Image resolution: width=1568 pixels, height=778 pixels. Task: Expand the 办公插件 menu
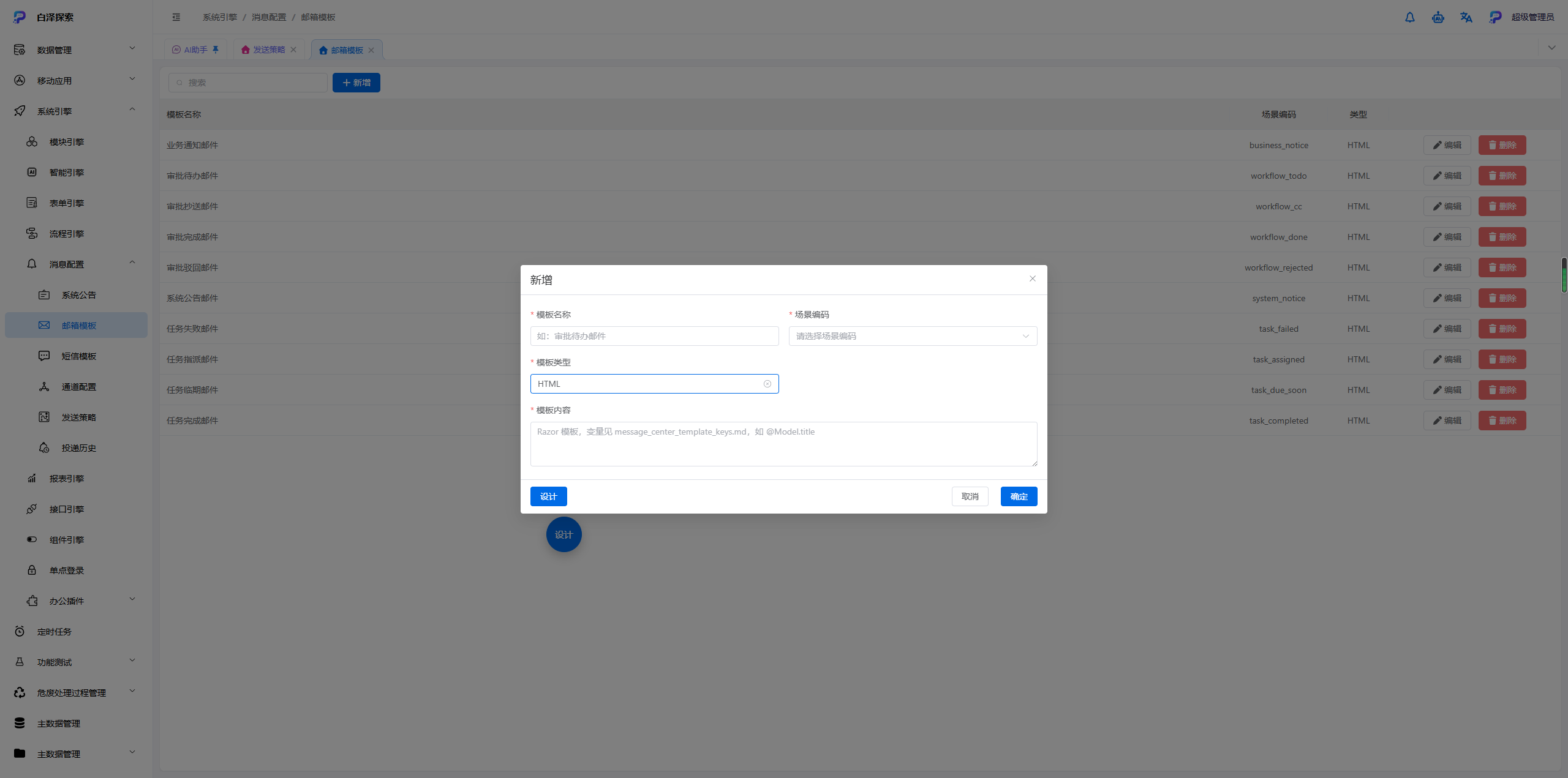[x=76, y=601]
